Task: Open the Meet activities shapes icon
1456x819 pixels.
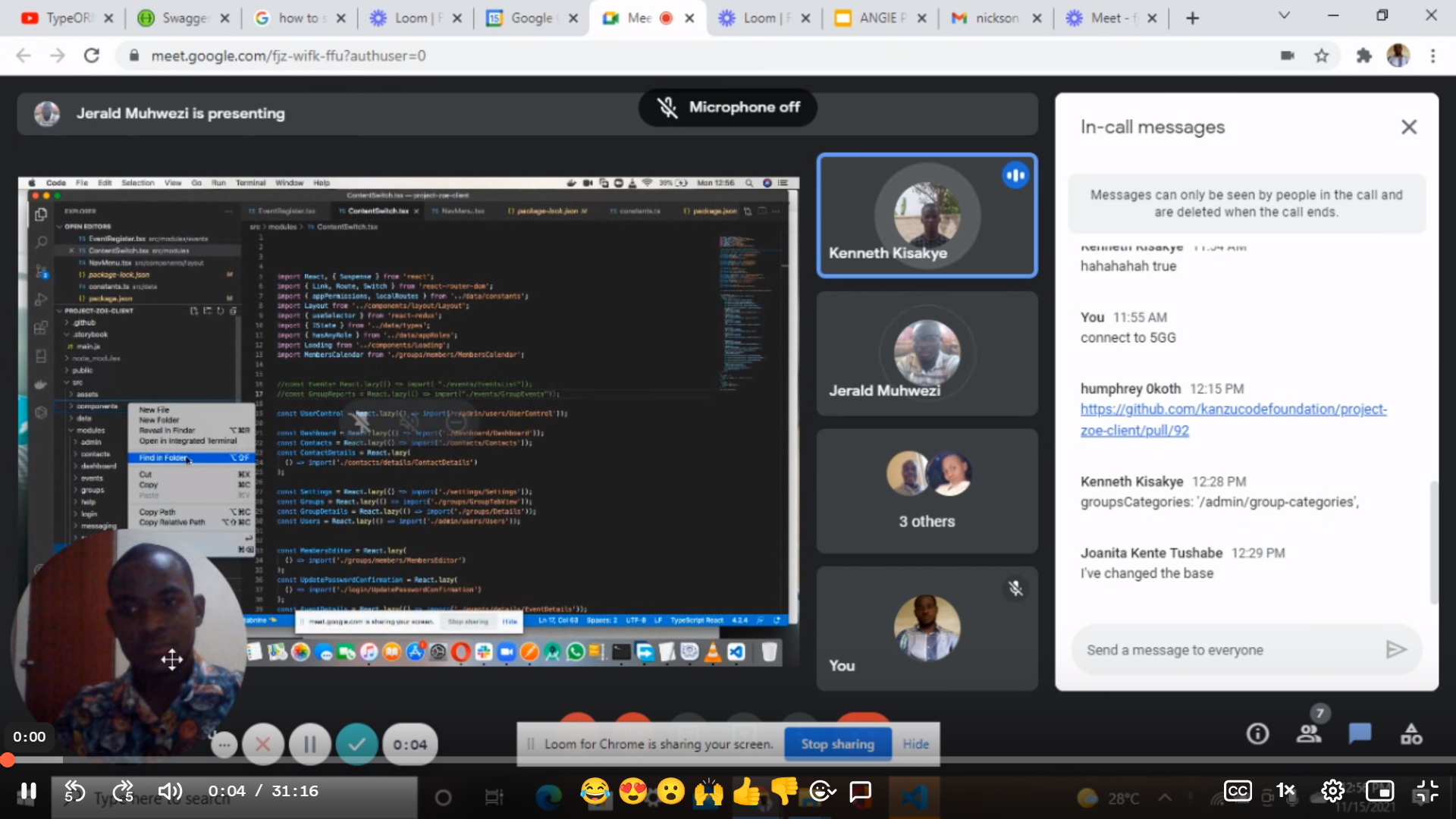Action: (1411, 733)
